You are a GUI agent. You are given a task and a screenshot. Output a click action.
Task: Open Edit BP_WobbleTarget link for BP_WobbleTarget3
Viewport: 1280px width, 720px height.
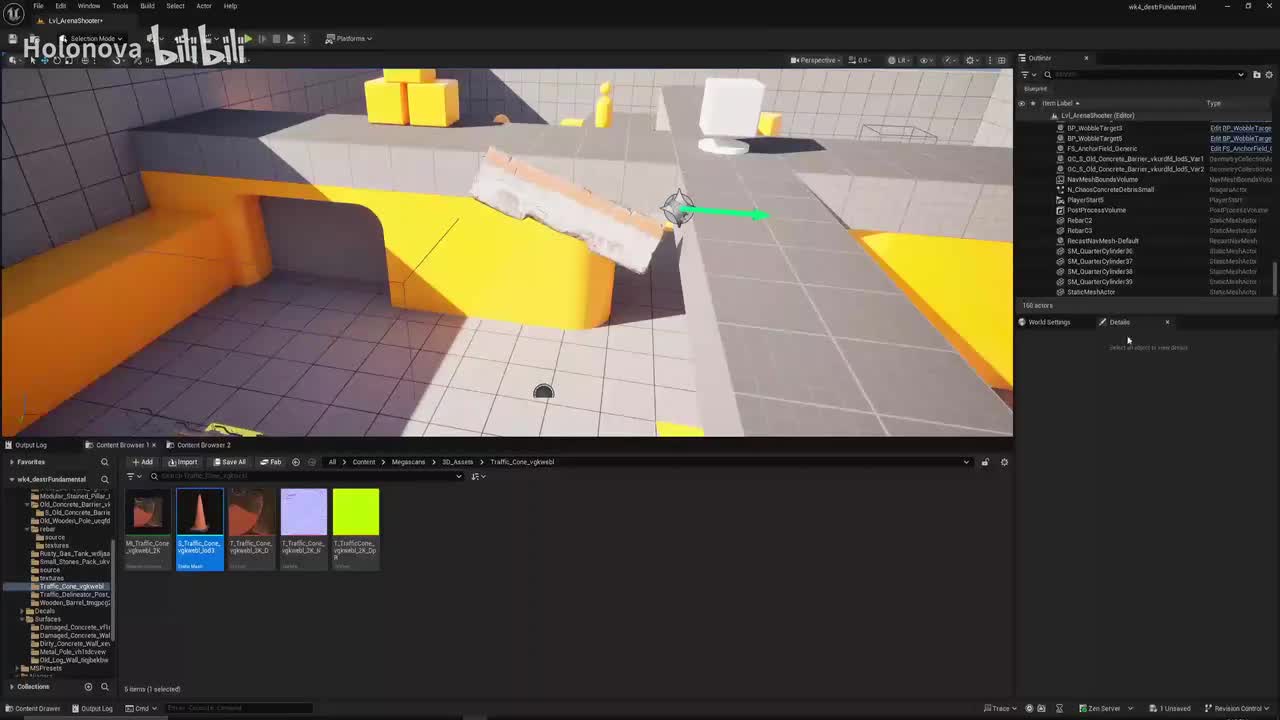(x=1241, y=128)
